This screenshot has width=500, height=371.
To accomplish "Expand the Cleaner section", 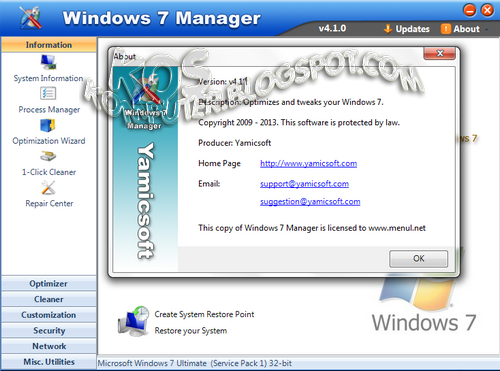I will (49, 299).
